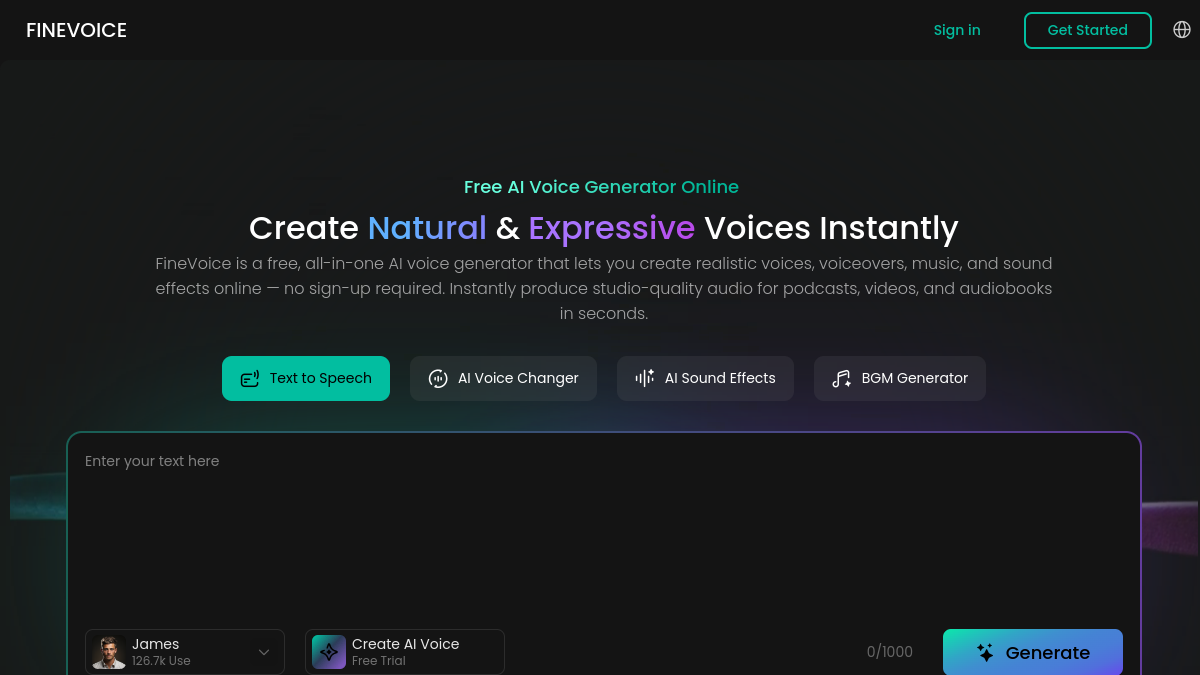Switch to the AI Voice Changer tab

point(503,378)
